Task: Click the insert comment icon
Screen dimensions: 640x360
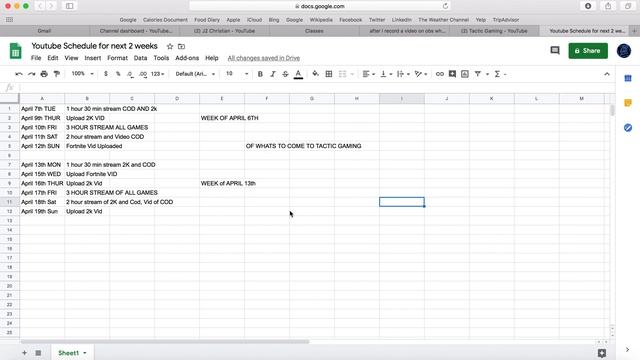Action: [x=452, y=74]
